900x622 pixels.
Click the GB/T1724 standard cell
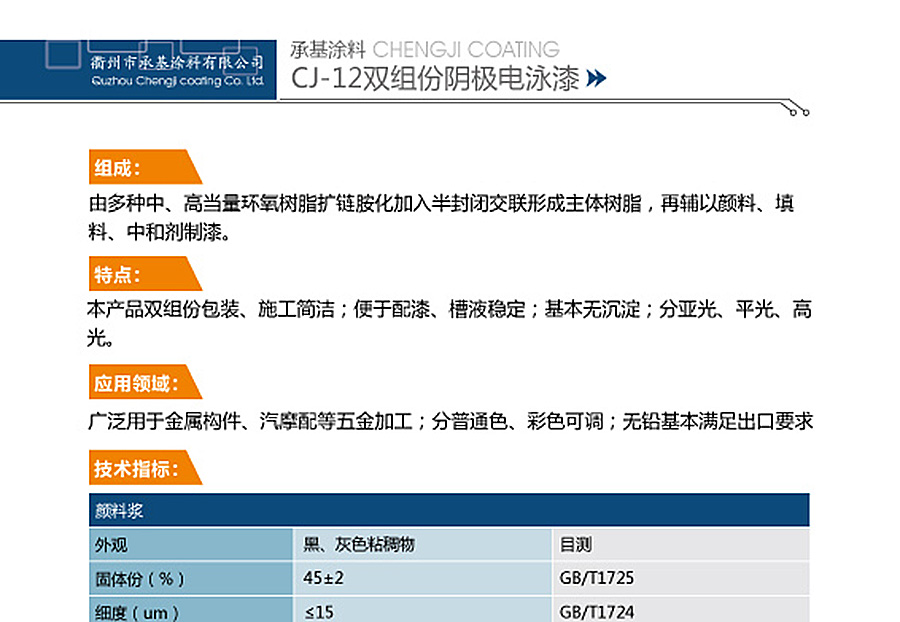click(x=681, y=609)
